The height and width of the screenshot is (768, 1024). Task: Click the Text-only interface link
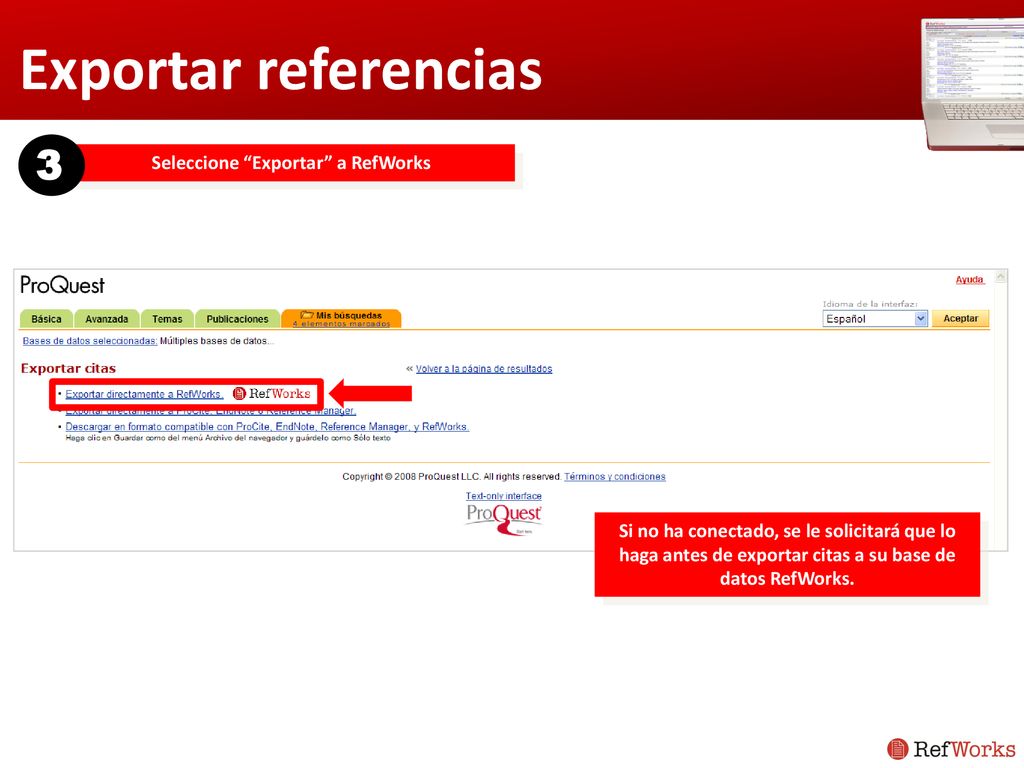point(504,496)
